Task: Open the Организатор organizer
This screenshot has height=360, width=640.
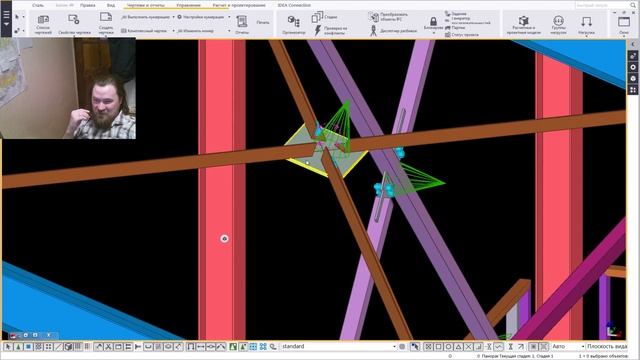Action: [x=293, y=24]
